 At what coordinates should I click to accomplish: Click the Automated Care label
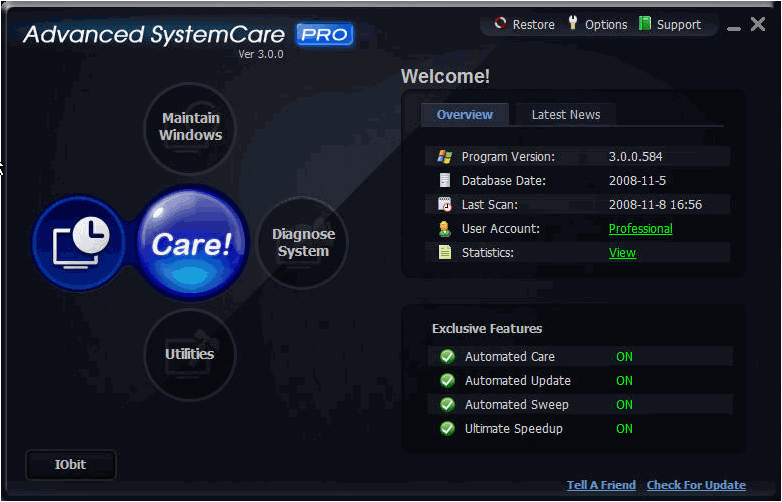point(510,357)
